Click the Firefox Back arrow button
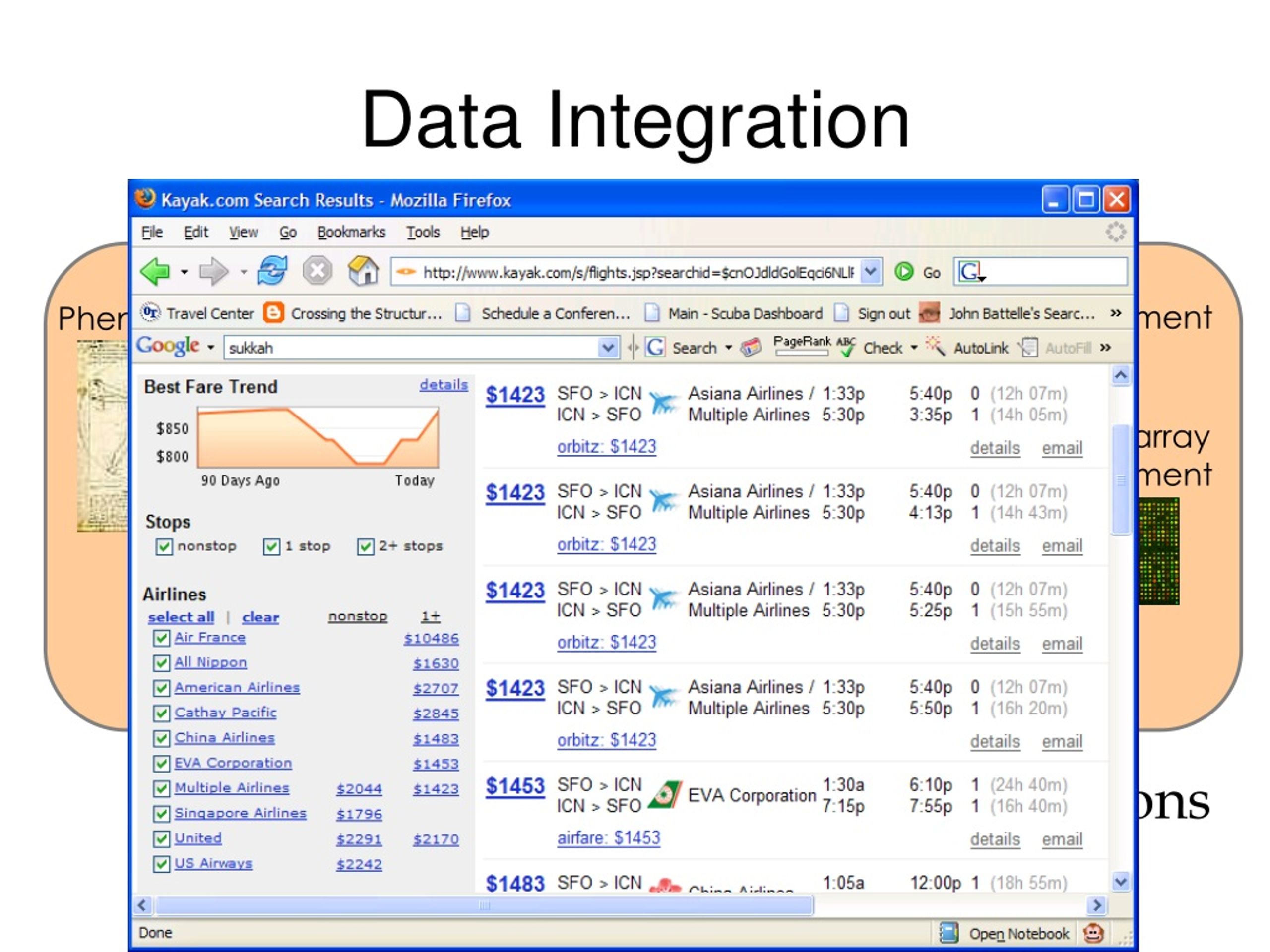 click(x=155, y=271)
